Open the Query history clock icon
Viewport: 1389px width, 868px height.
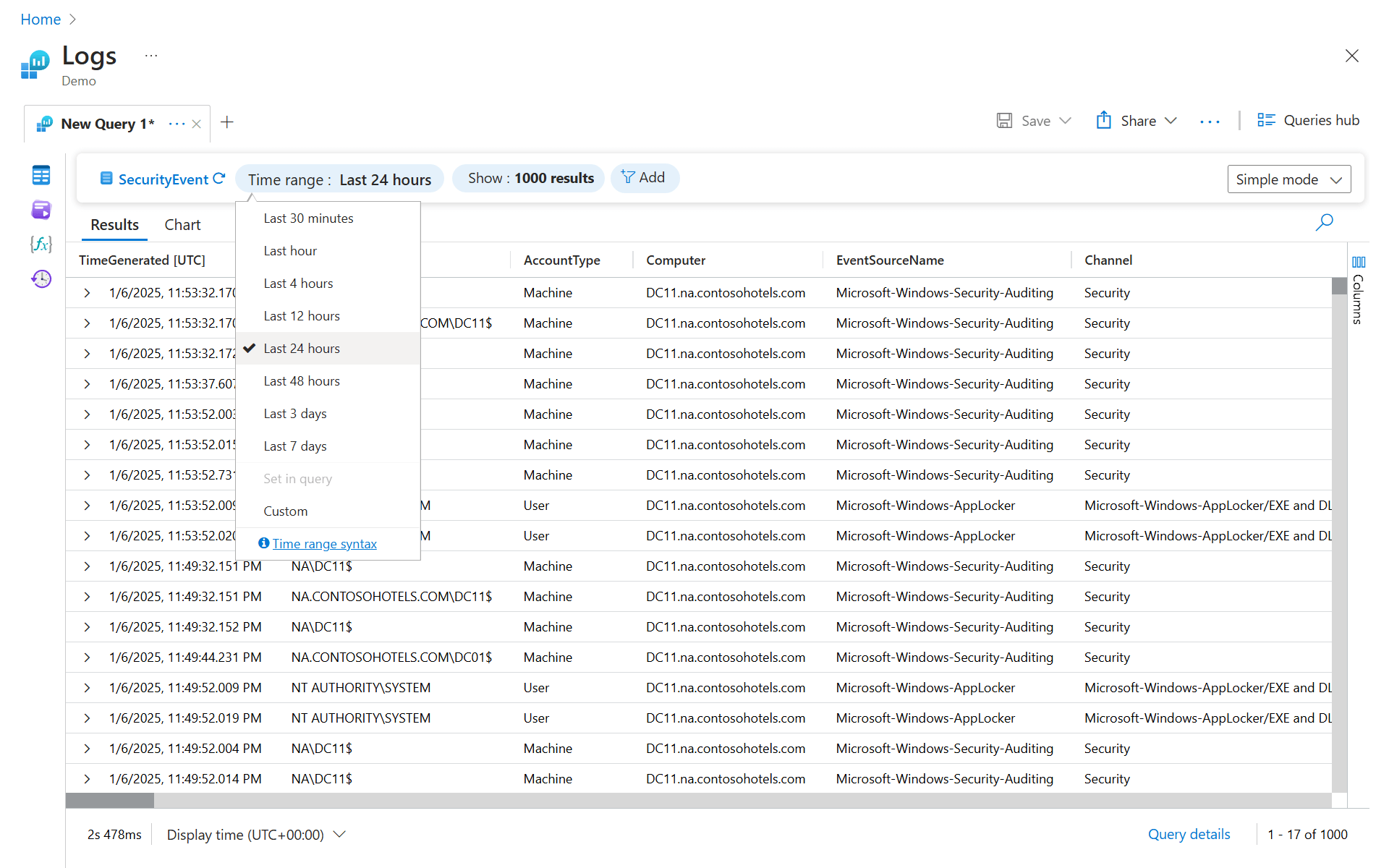coord(41,278)
